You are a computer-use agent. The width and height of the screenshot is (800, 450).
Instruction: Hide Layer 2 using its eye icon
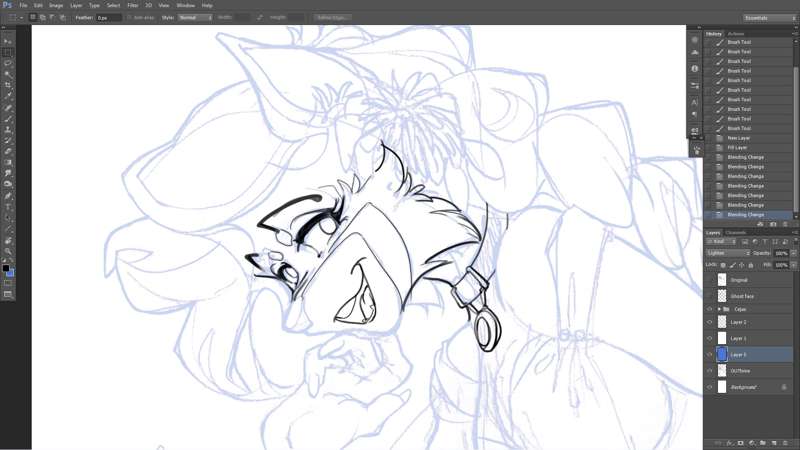[710, 323]
